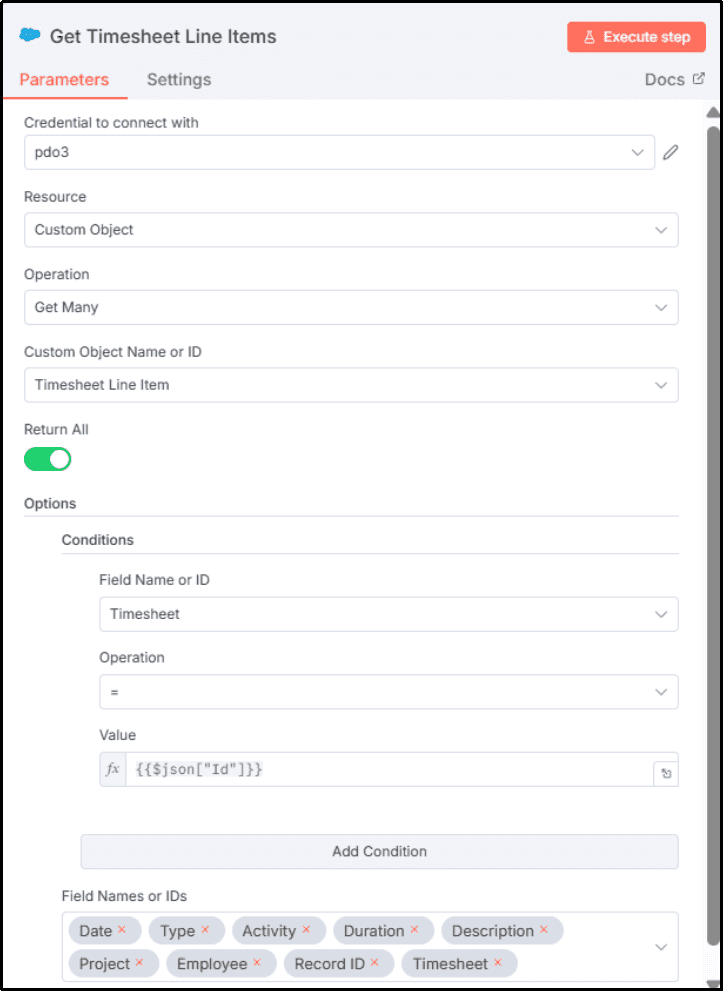Image resolution: width=724 pixels, height=992 pixels.
Task: Click into the Value expression field
Action: 388,769
